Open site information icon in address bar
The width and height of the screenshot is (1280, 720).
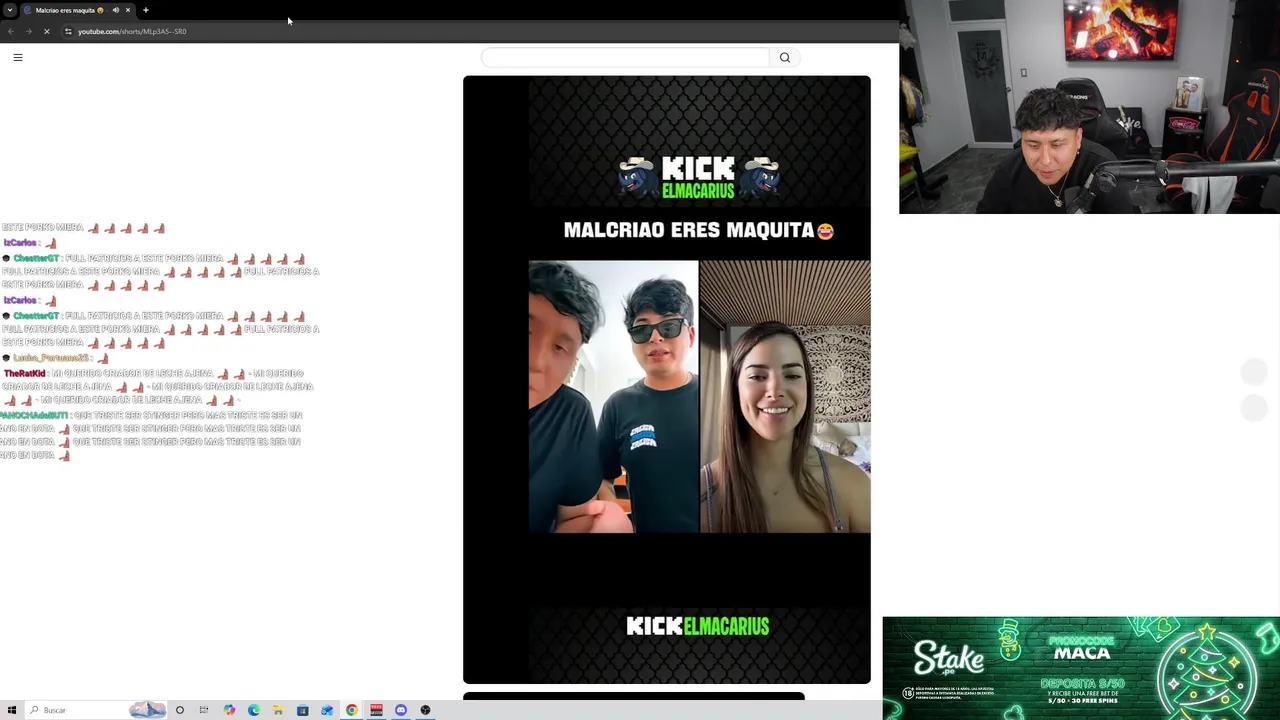(x=68, y=31)
